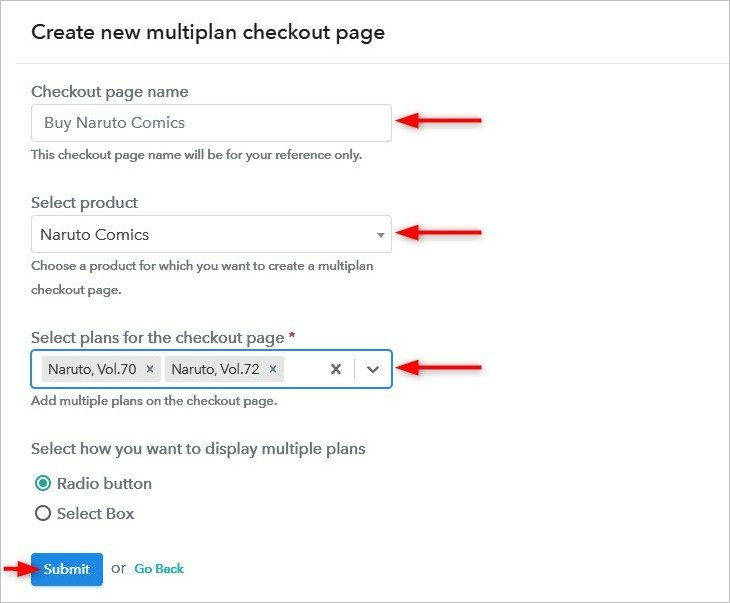Click the 'Select product' label
Screen dimensions: 730x603
coord(84,203)
